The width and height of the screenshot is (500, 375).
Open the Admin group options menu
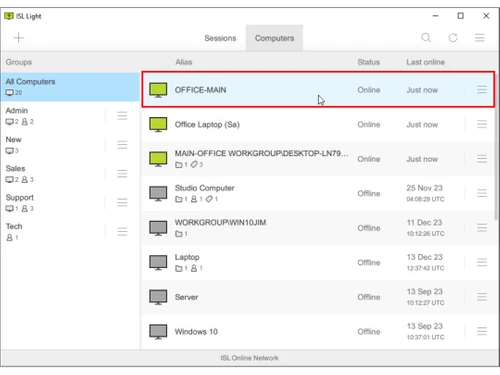(x=122, y=116)
